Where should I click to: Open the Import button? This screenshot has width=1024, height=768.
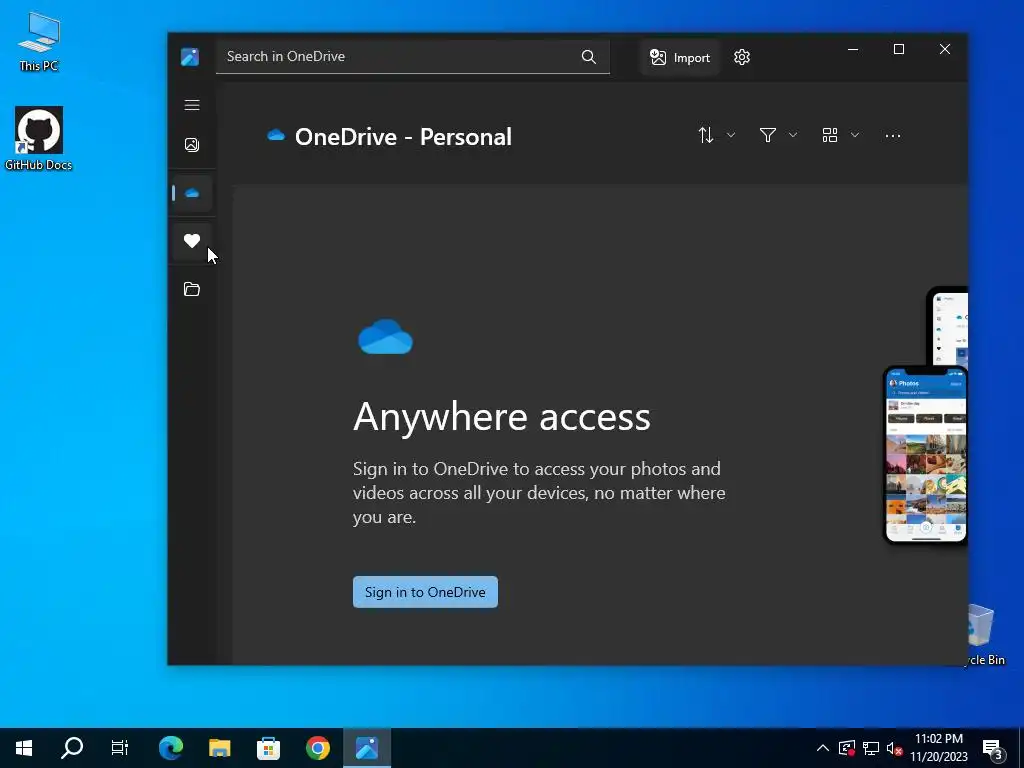(679, 57)
